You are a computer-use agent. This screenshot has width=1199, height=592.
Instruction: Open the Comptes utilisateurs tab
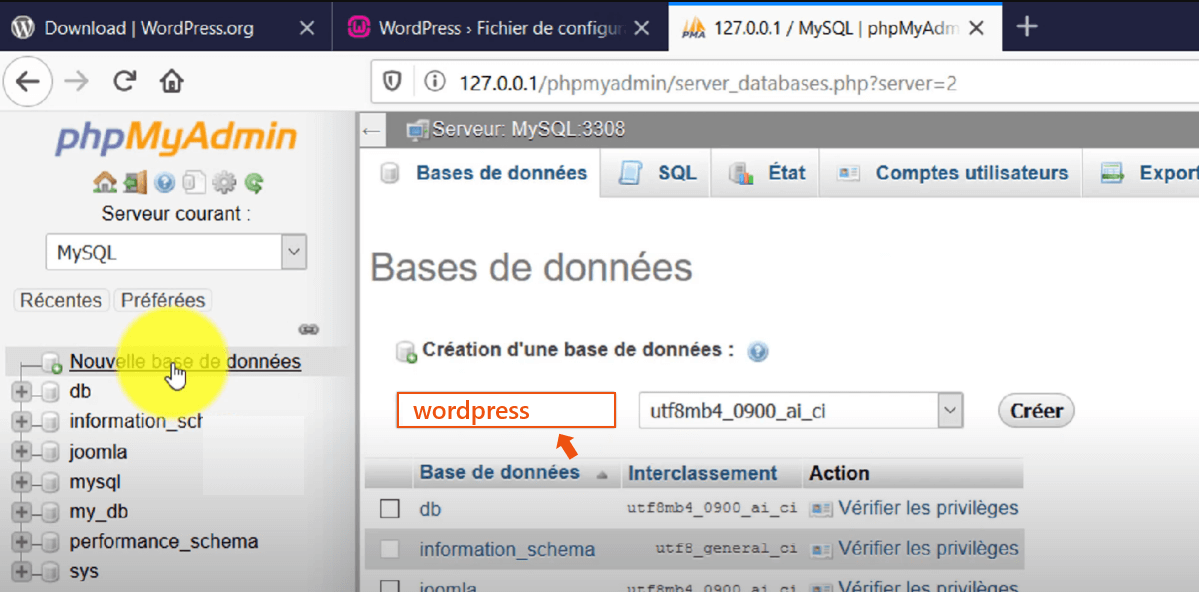point(950,173)
